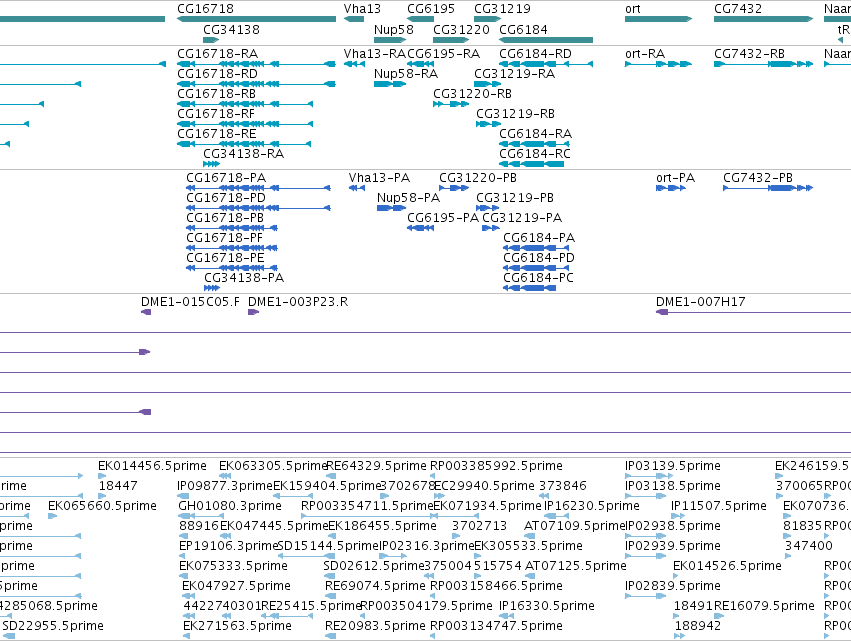Select the CG6184-PA protein label
The image size is (851, 641).
(539, 238)
